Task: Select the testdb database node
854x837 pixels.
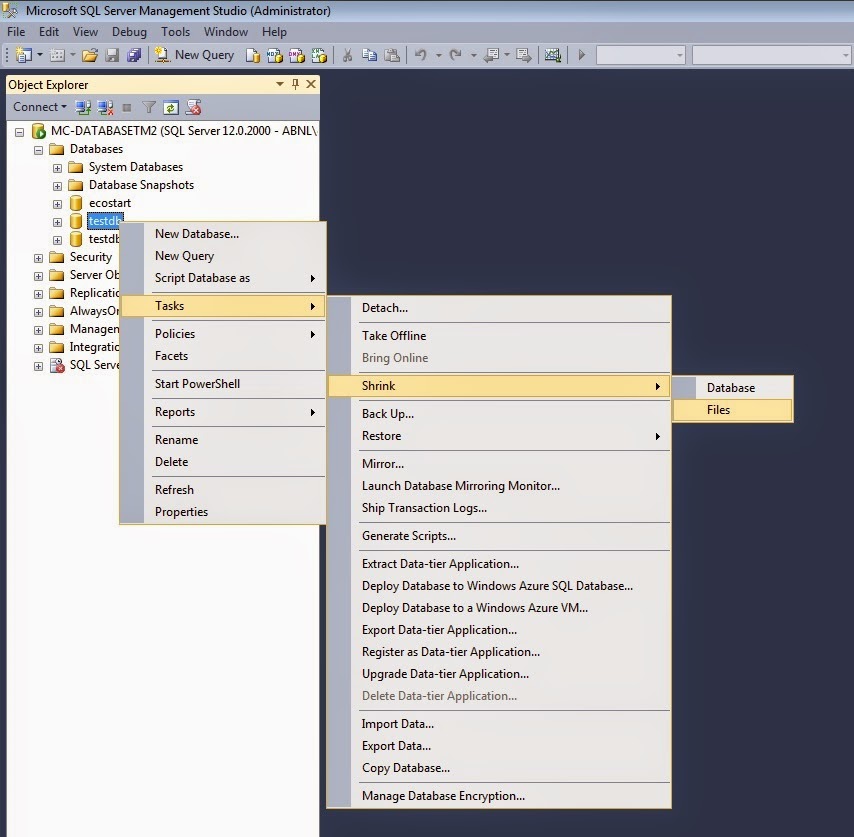Action: coord(104,221)
